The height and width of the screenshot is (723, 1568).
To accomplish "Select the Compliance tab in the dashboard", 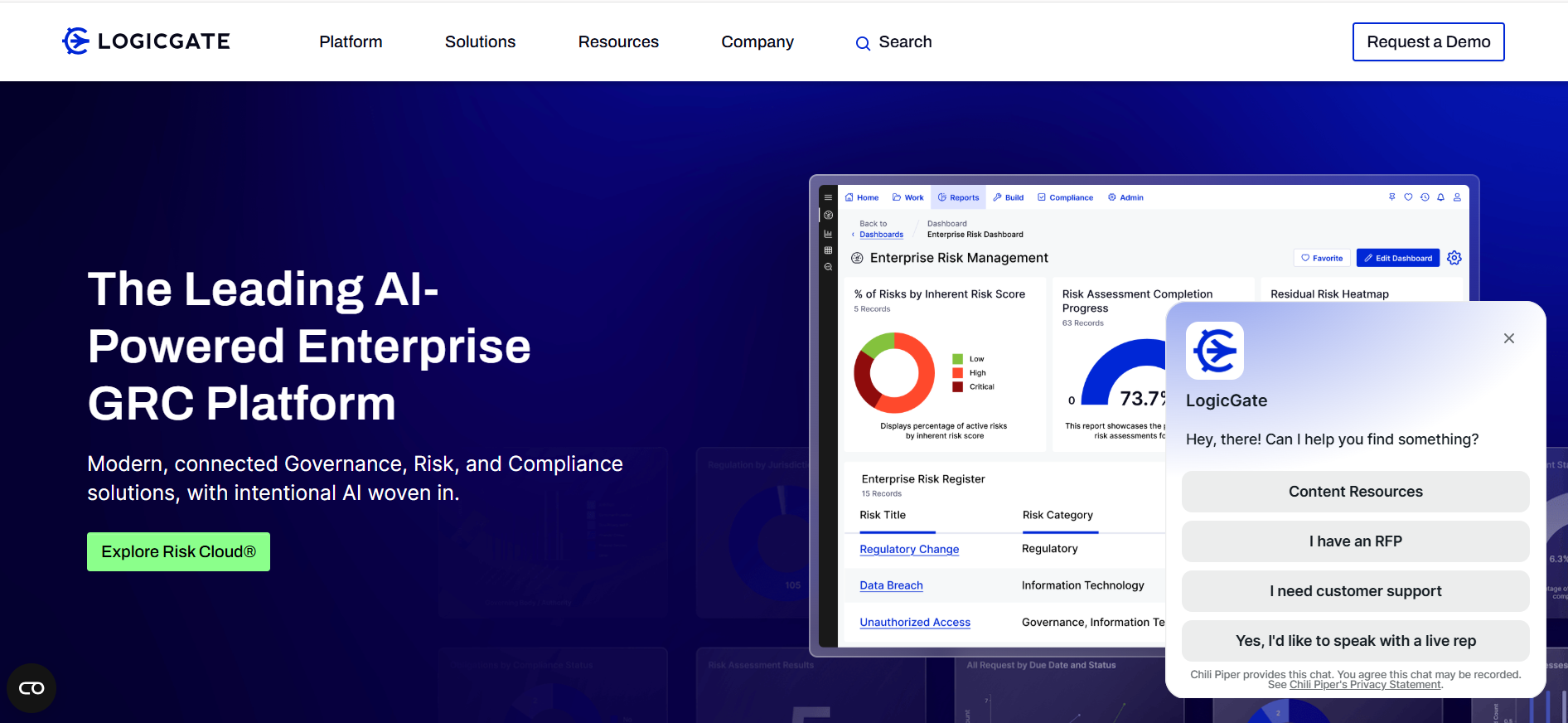I will [x=1066, y=197].
